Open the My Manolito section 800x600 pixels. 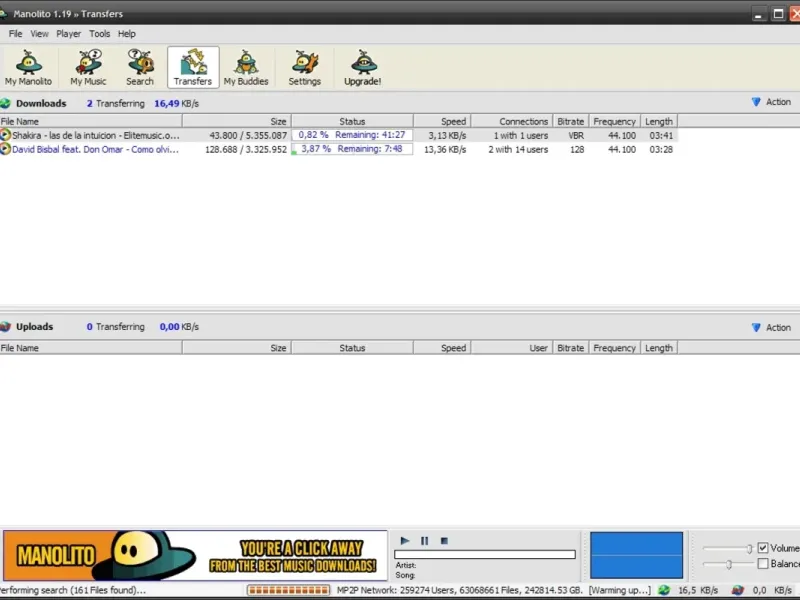[x=29, y=67]
